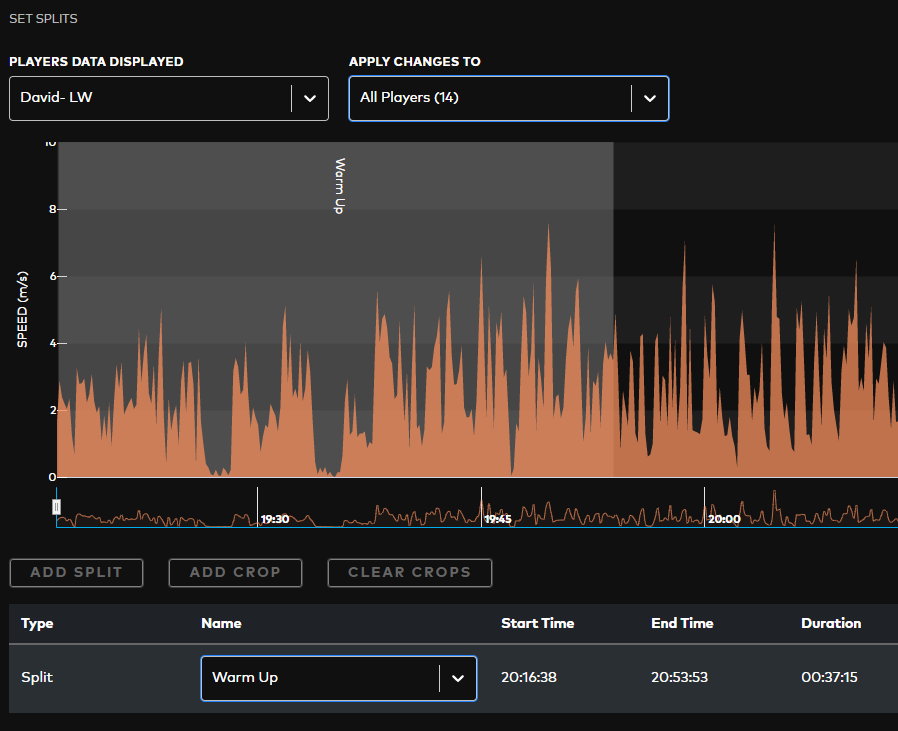Screen dimensions: 898x731
Task: Select the 20:00 marker on the overview timeline
Action: click(x=724, y=519)
